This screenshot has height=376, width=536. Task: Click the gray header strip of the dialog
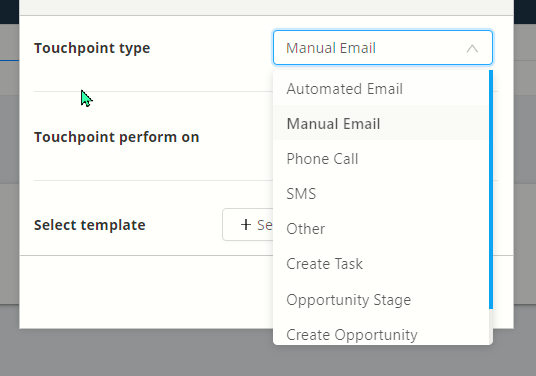click(267, 7)
